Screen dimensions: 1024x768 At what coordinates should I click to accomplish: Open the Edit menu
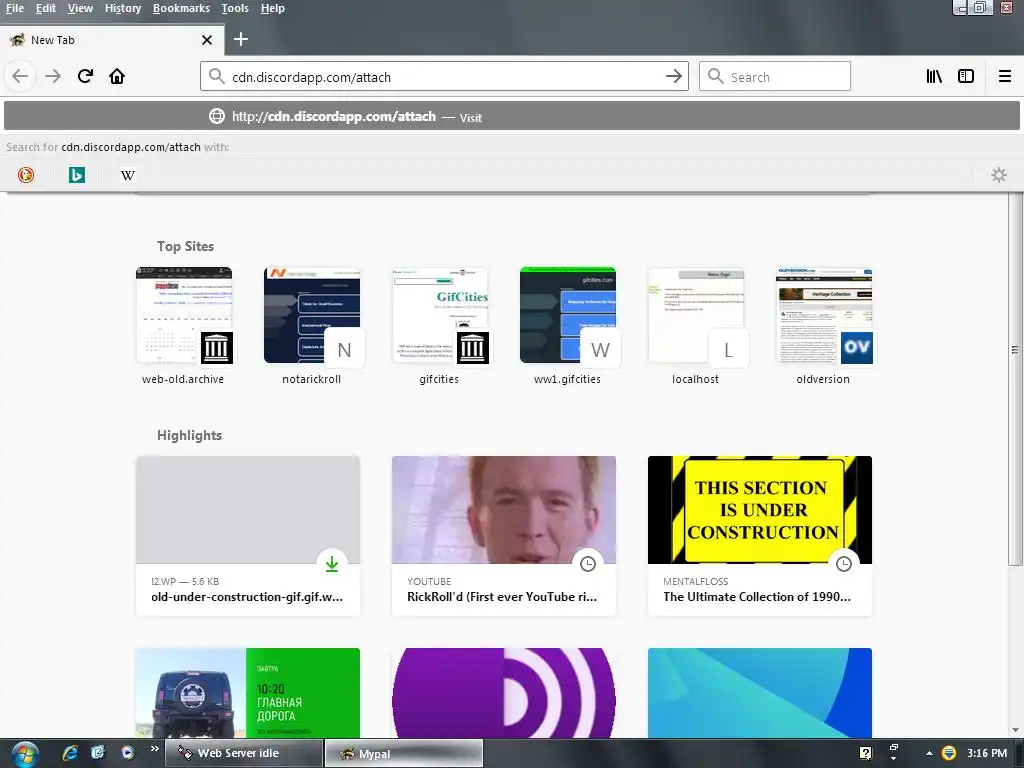(x=46, y=8)
